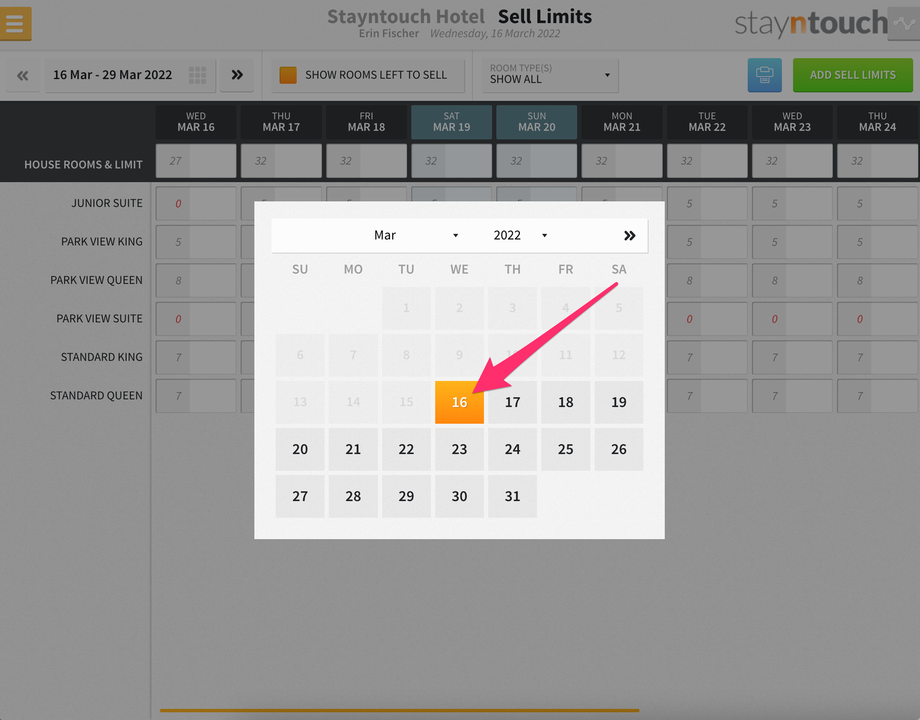
Task: Choose March 24 in calendar popup
Action: pyautogui.click(x=512, y=449)
